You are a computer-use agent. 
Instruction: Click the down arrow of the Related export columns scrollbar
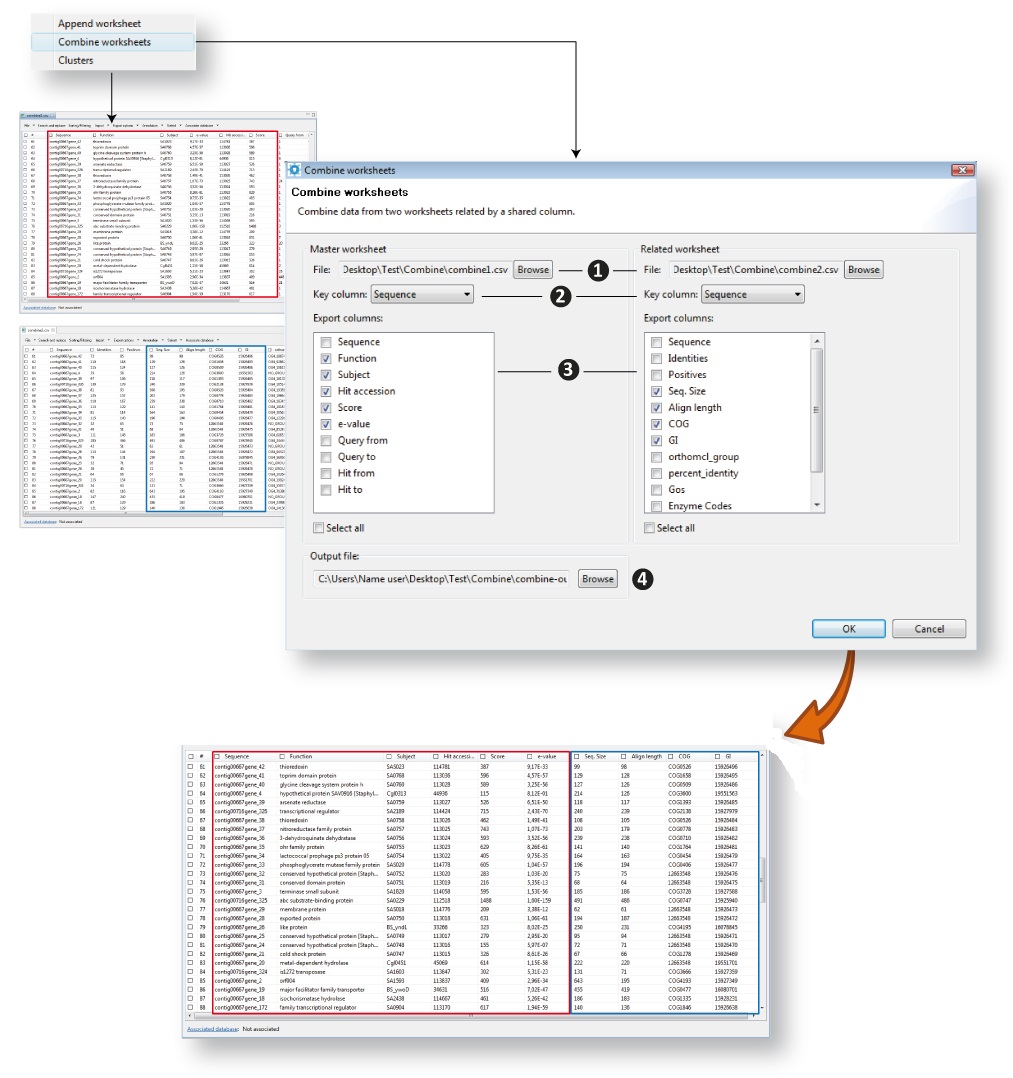pos(817,505)
